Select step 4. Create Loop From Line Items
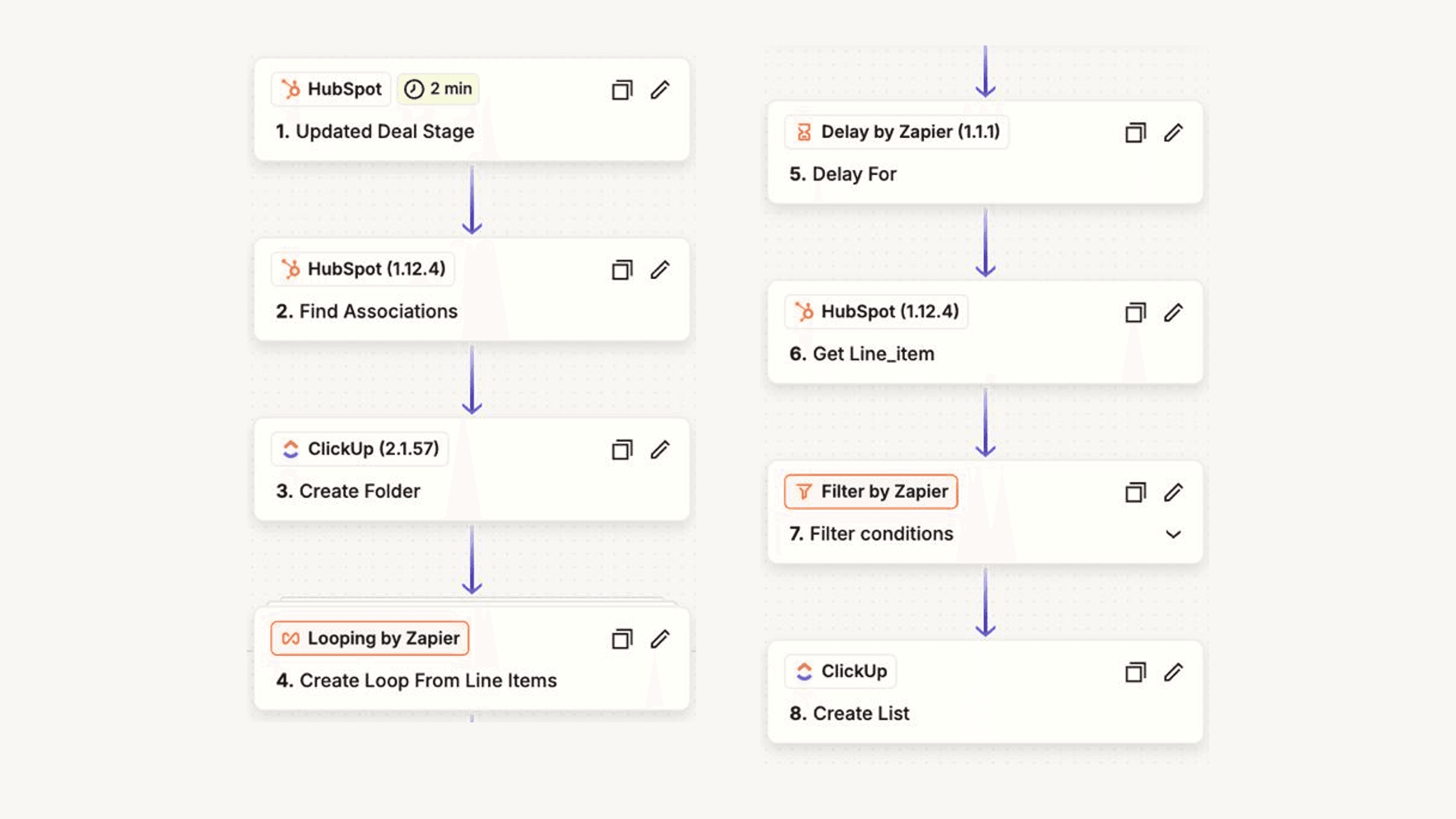This screenshot has width=1456, height=819. point(416,680)
